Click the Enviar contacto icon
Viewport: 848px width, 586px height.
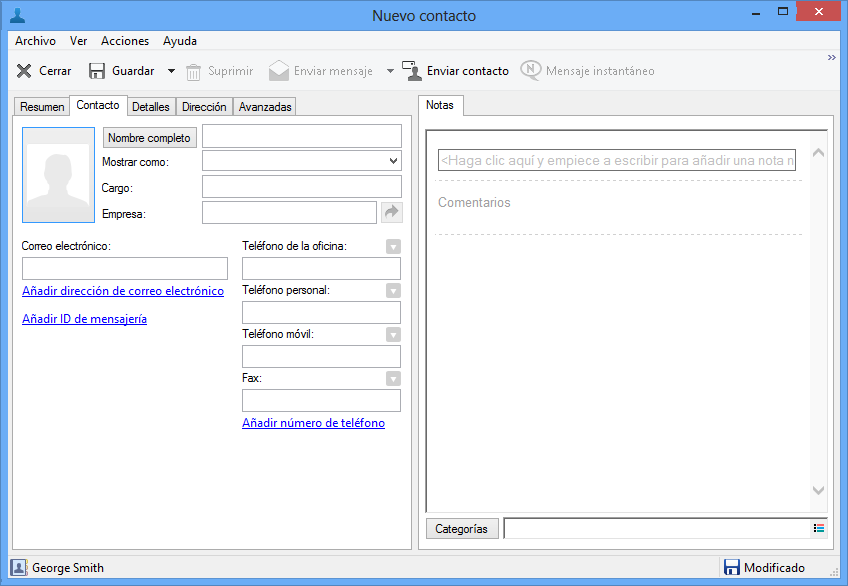tap(412, 71)
